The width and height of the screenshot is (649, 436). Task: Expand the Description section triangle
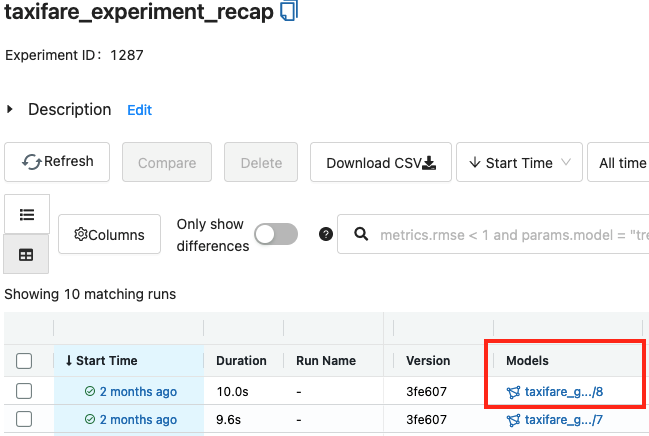pos(10,110)
